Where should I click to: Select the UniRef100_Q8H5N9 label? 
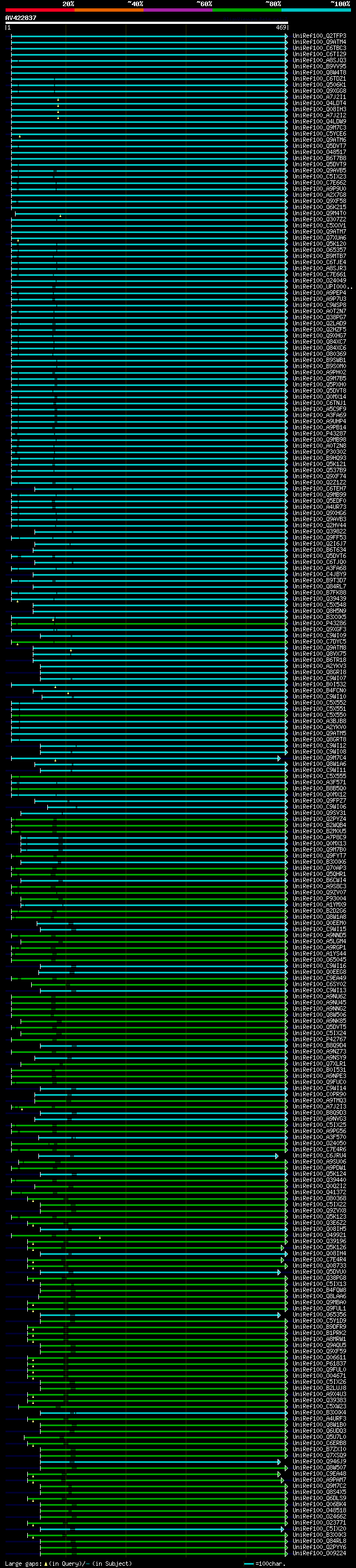click(x=319, y=611)
